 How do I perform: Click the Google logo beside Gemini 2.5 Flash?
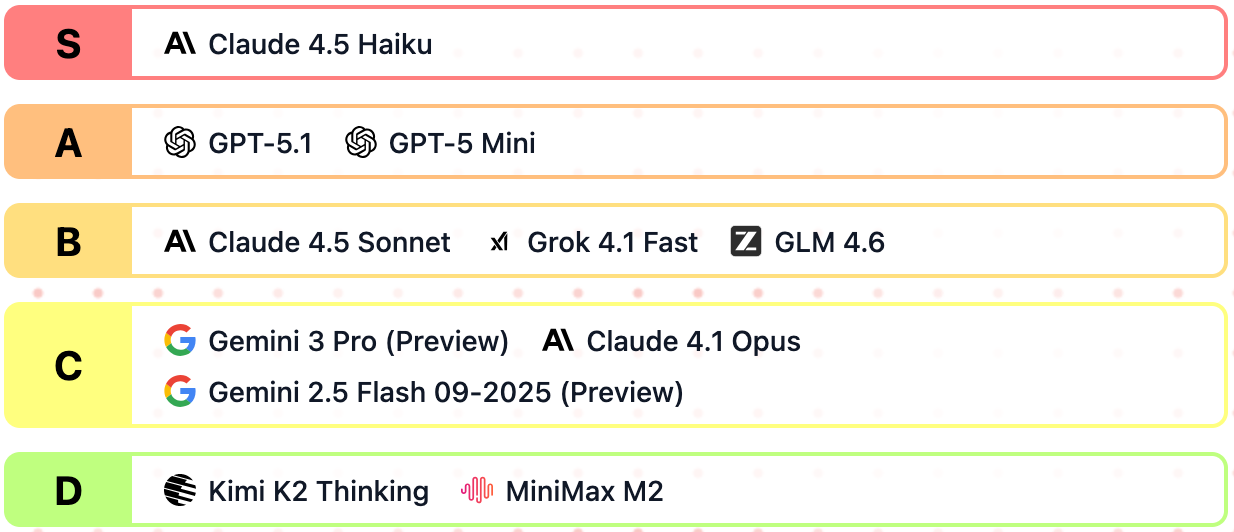180,391
